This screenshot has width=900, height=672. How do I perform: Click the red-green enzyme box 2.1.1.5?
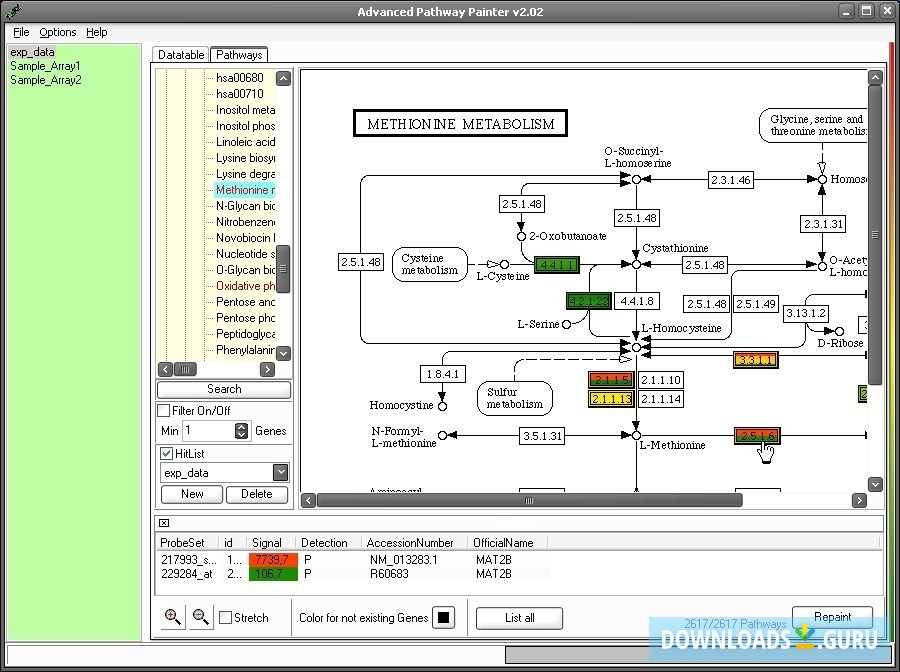(611, 380)
